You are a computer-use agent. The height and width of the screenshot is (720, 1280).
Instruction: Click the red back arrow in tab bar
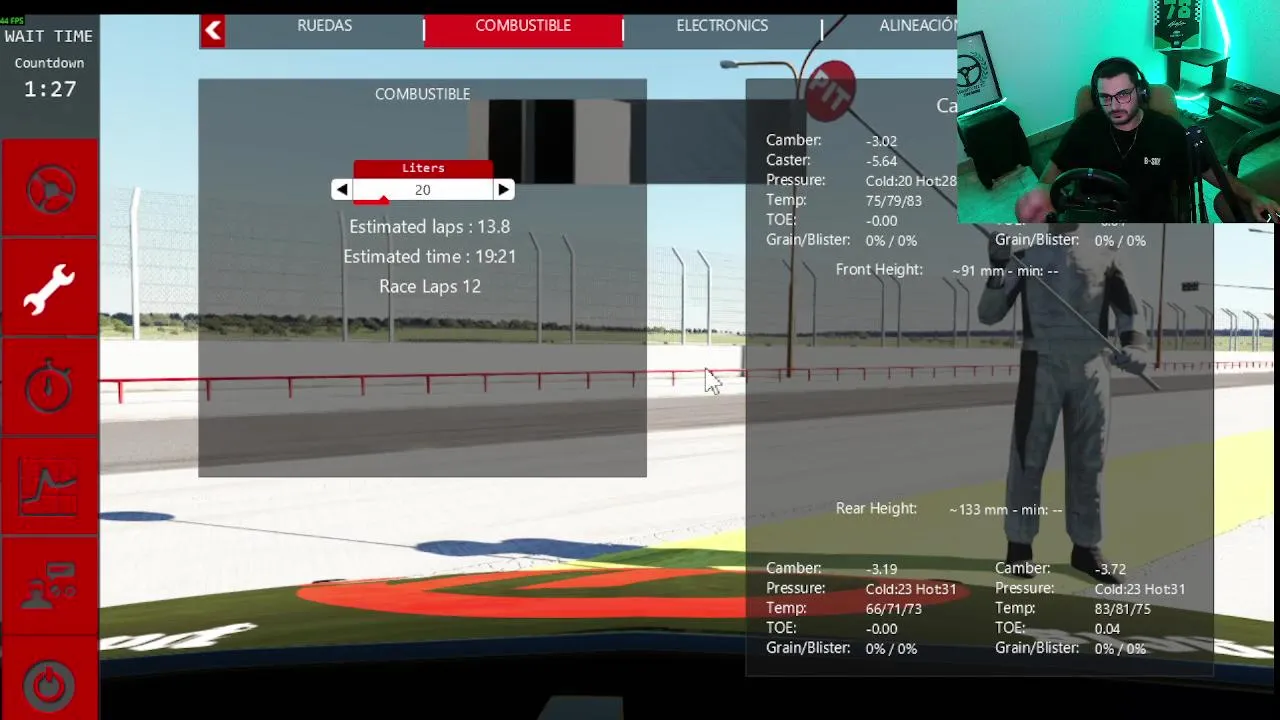pos(213,30)
